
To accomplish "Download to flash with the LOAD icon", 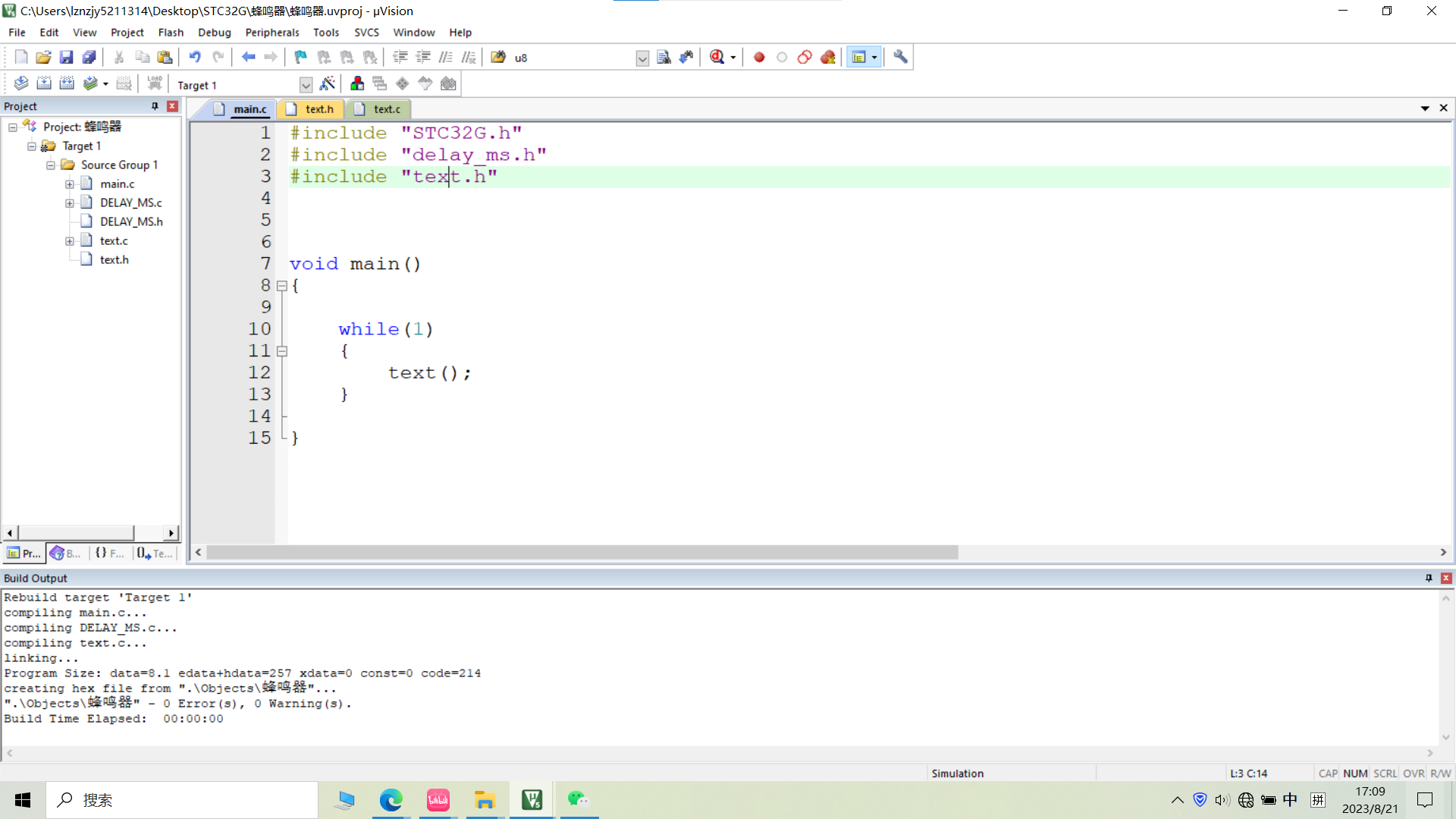I will coord(155,83).
